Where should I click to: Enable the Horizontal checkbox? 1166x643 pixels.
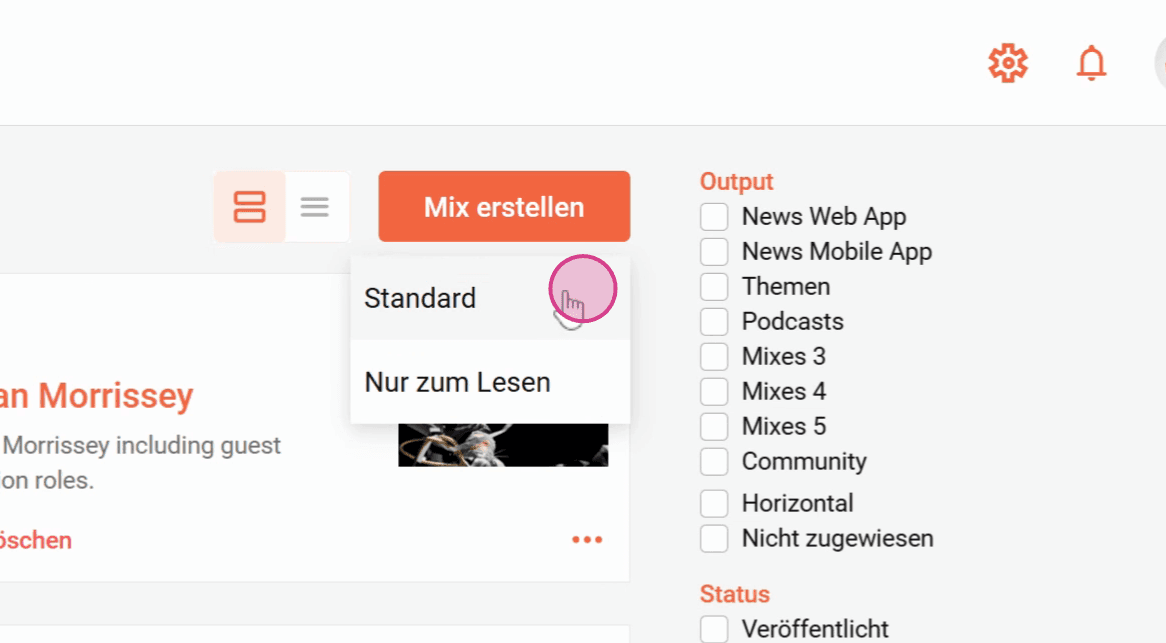pos(714,504)
